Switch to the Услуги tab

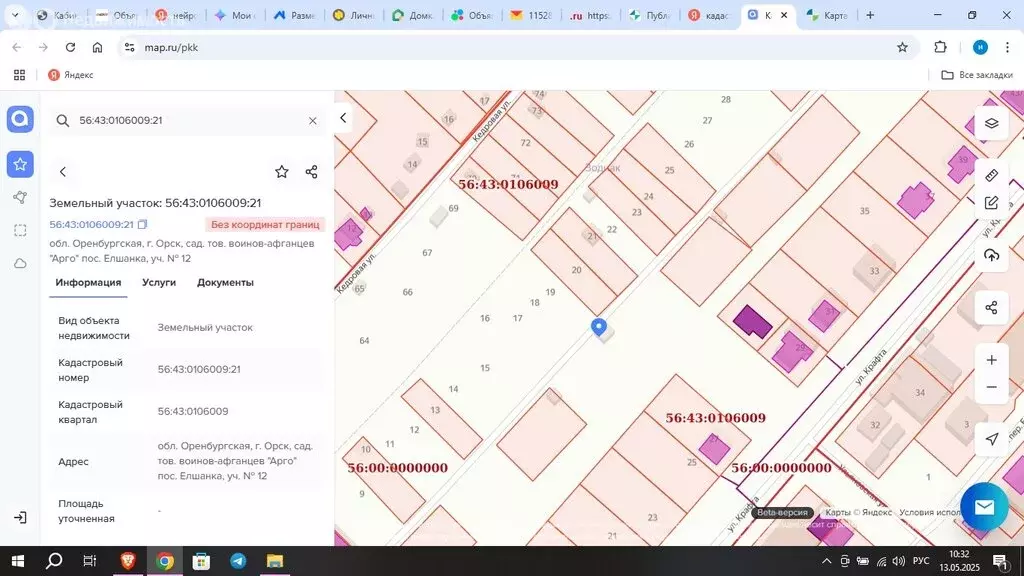click(159, 283)
